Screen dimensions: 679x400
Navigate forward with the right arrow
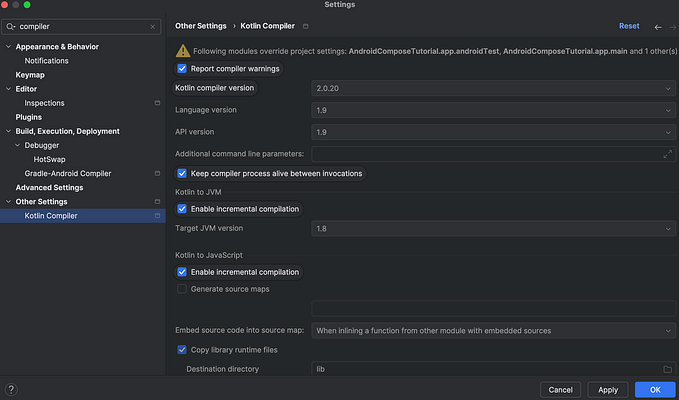[673, 27]
